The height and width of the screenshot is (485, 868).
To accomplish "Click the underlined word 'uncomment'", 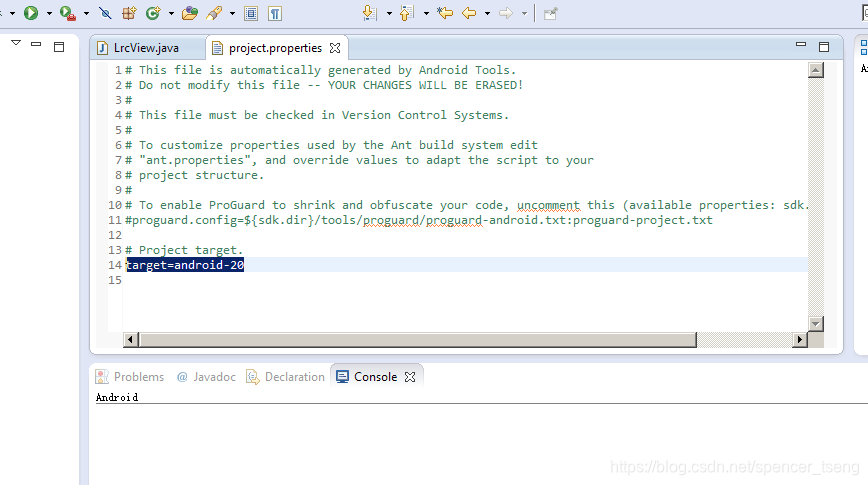I will (549, 205).
